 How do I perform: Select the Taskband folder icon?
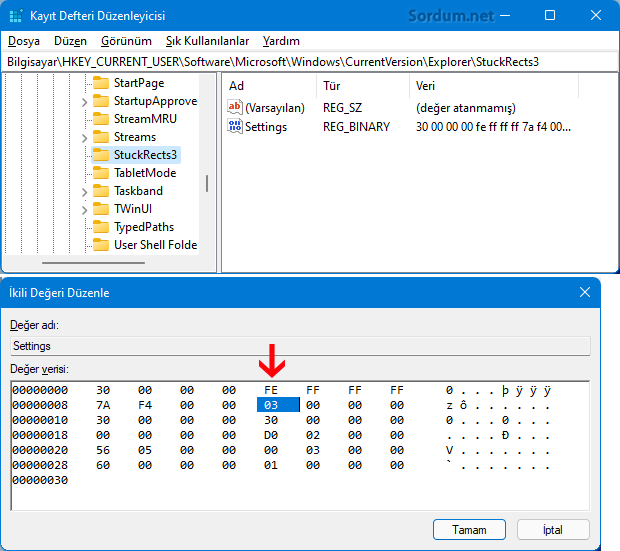pos(101,191)
